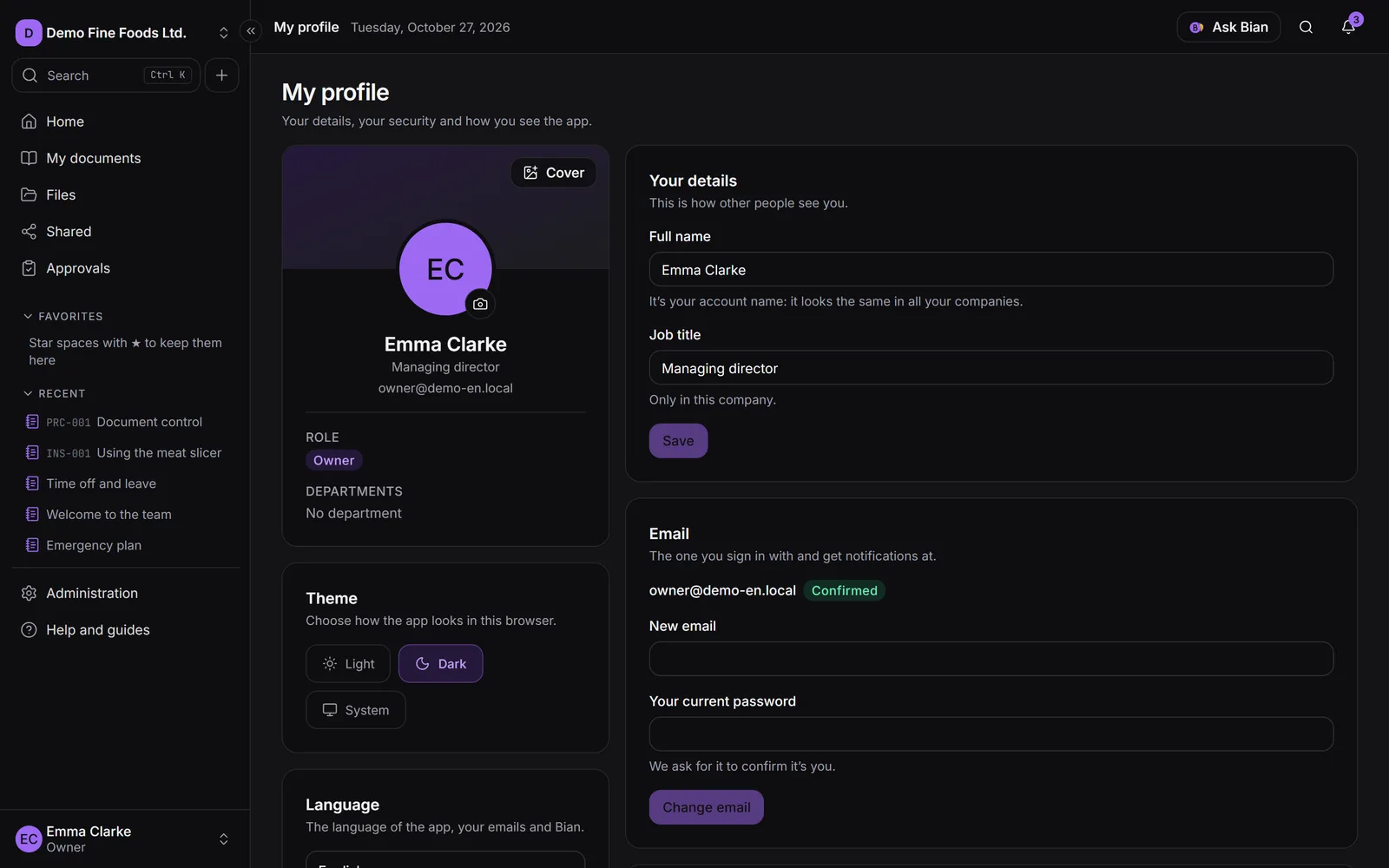Collapse the sidebar with the double-chevron icon
1389x868 pixels.
[251, 31]
